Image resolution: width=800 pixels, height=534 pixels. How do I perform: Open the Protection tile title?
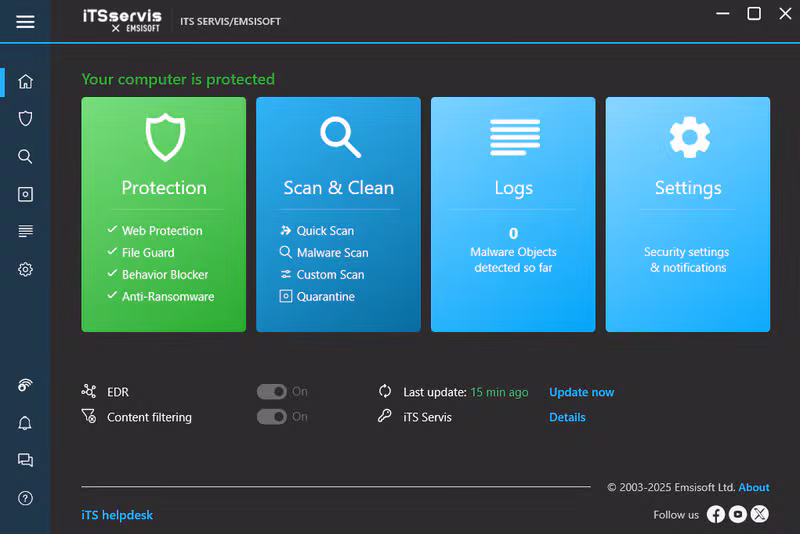[x=164, y=188]
